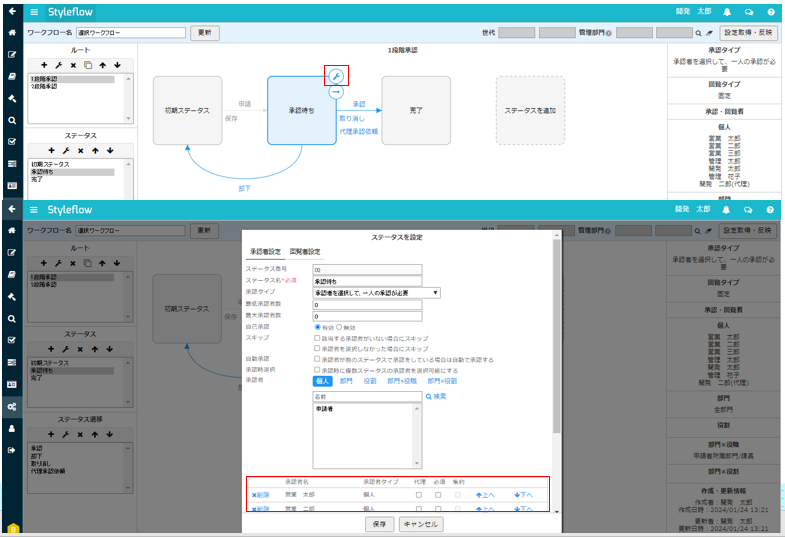The image size is (785, 537).
Task: Click the gears icon in lower sidebar
Action: click(12, 406)
